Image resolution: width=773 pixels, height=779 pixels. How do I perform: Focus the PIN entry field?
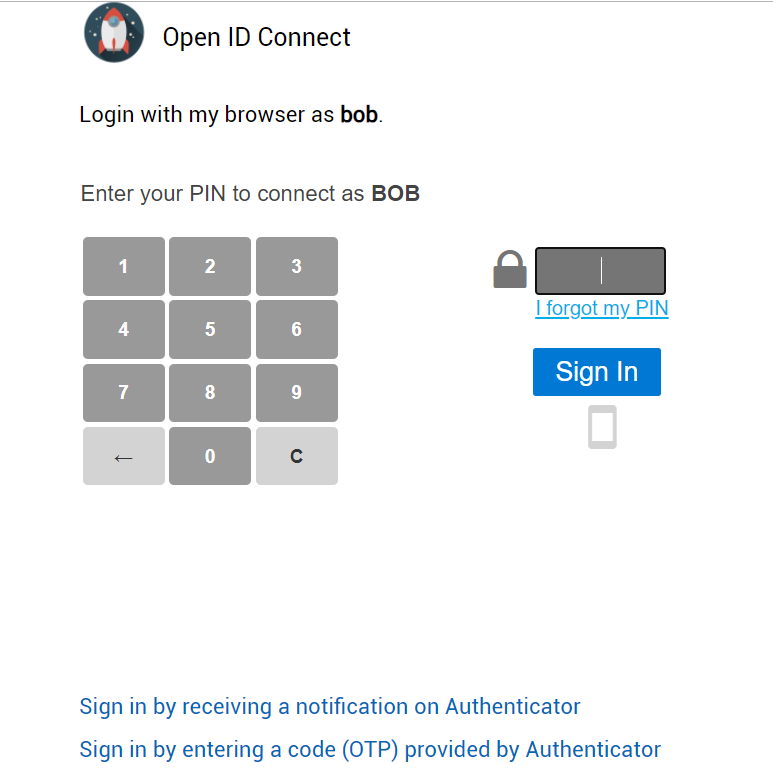(600, 271)
